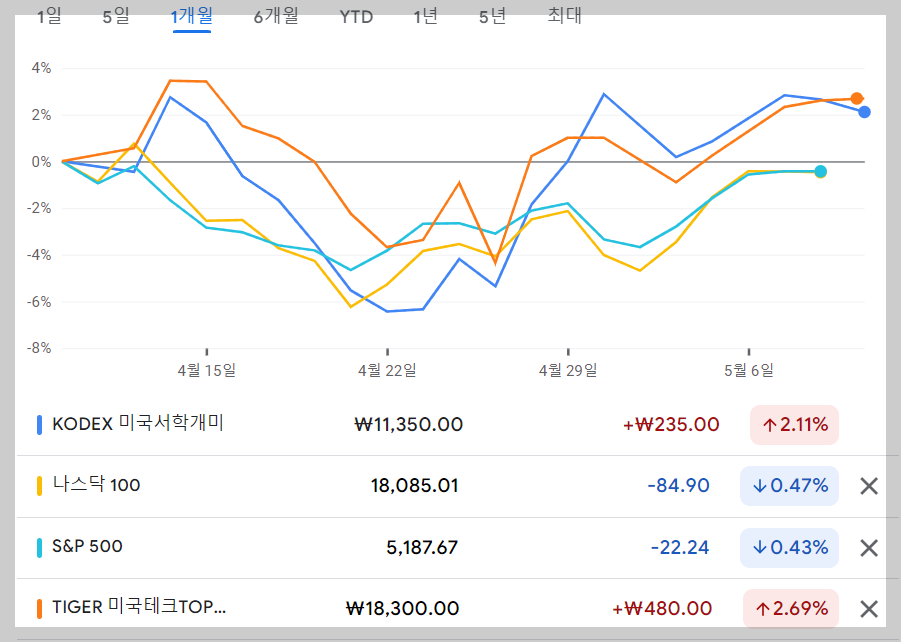Select the 1일 range tab
Screen dimensions: 901x642
pos(49,16)
